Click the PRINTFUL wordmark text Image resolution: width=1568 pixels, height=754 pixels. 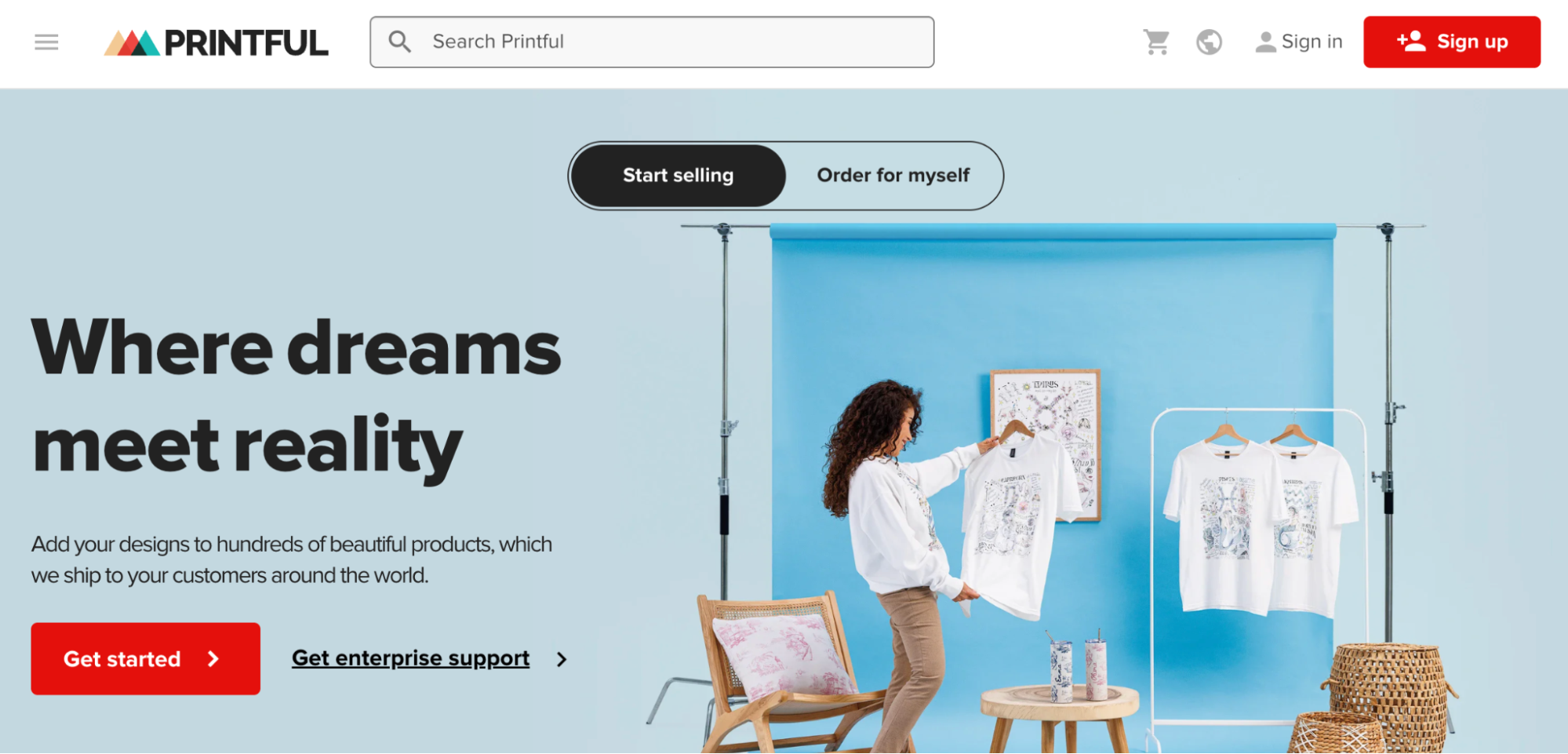click(x=246, y=43)
